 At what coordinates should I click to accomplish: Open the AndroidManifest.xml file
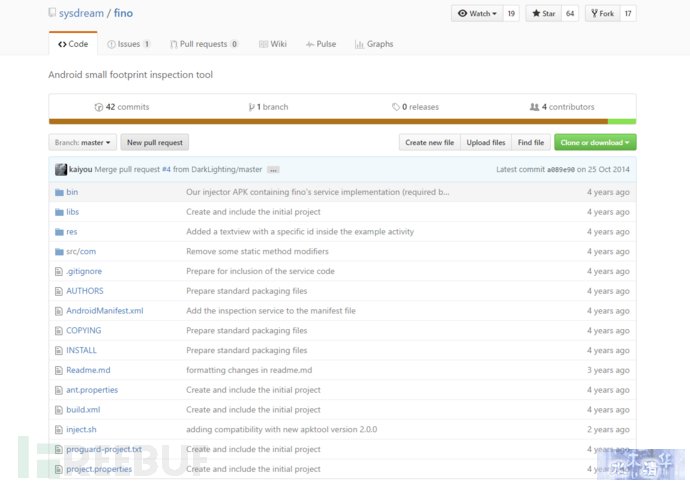pyautogui.click(x=105, y=311)
